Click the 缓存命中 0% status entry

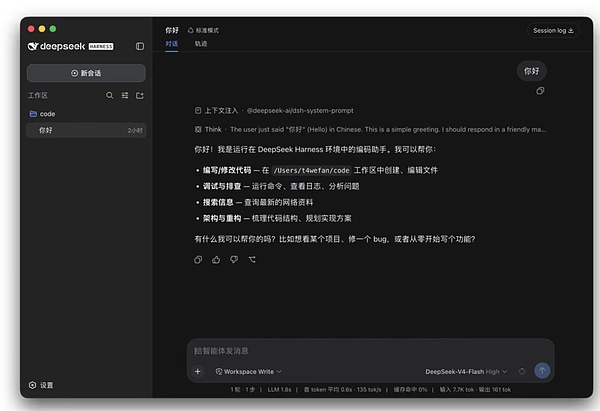[410, 390]
